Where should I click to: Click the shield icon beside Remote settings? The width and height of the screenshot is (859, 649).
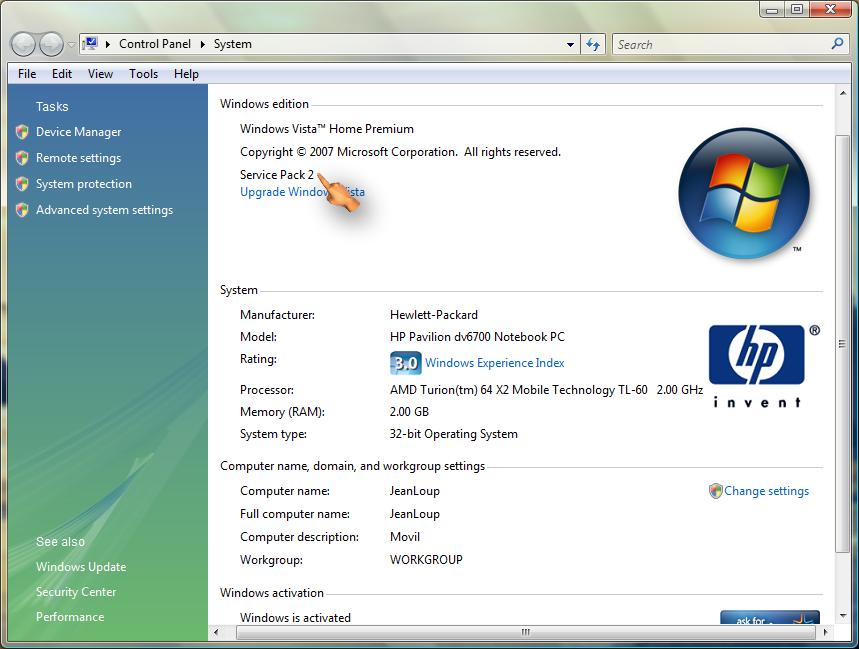(x=22, y=158)
